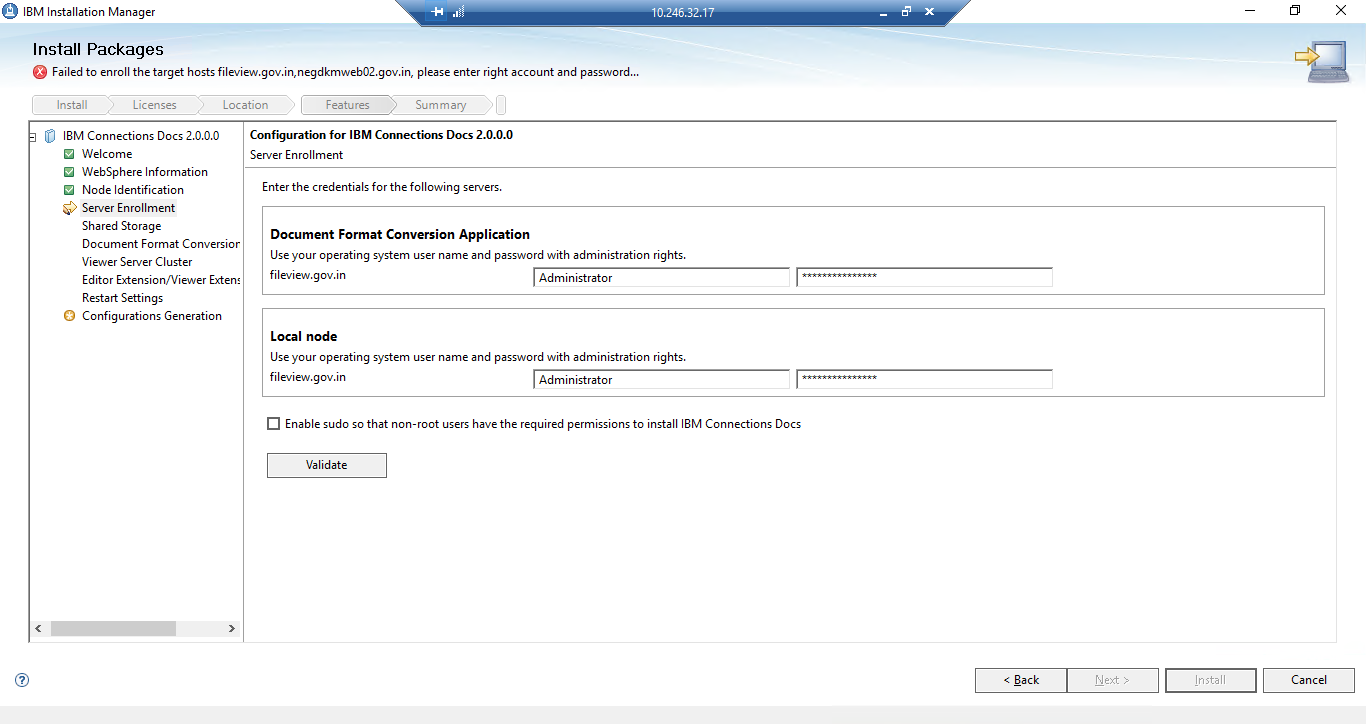
Task: Click the completed checkmark next to WebSphere Information
Action: pyautogui.click(x=69, y=171)
